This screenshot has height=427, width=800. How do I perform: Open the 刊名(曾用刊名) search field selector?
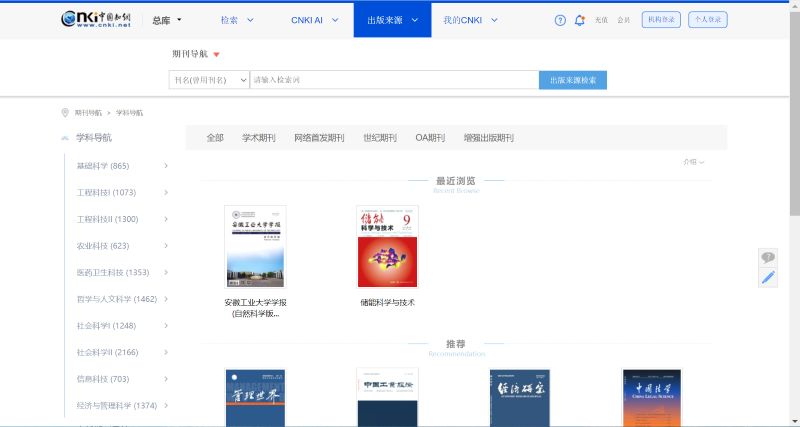pyautogui.click(x=209, y=80)
